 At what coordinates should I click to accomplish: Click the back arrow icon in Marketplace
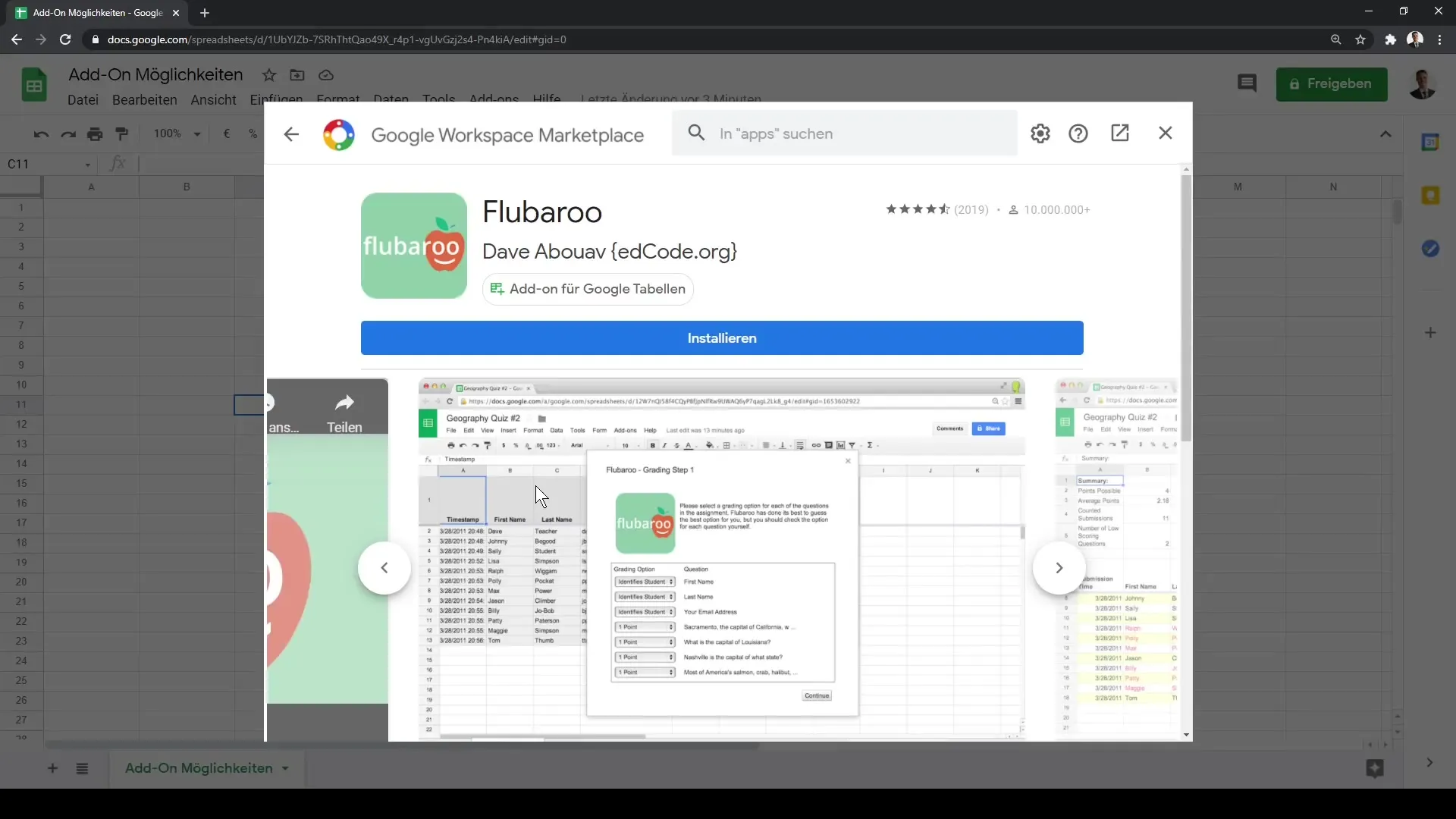point(291,133)
